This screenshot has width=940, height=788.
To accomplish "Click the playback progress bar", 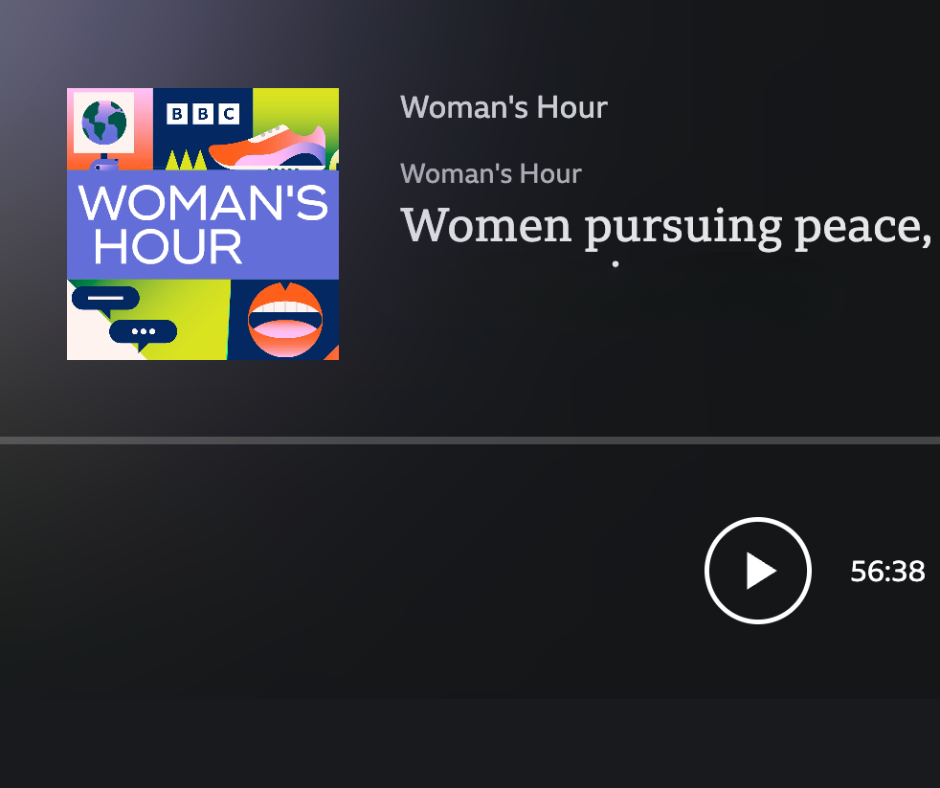I will click(470, 440).
